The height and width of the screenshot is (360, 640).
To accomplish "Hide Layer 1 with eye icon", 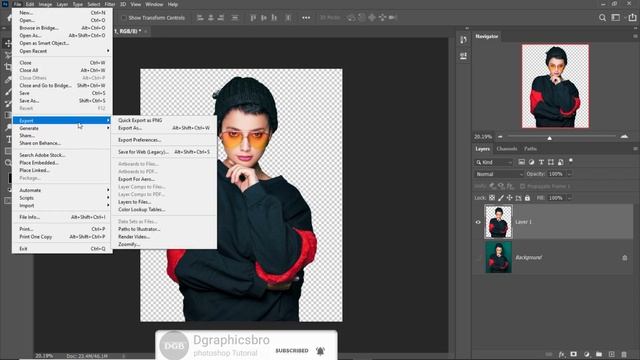I will [478, 222].
